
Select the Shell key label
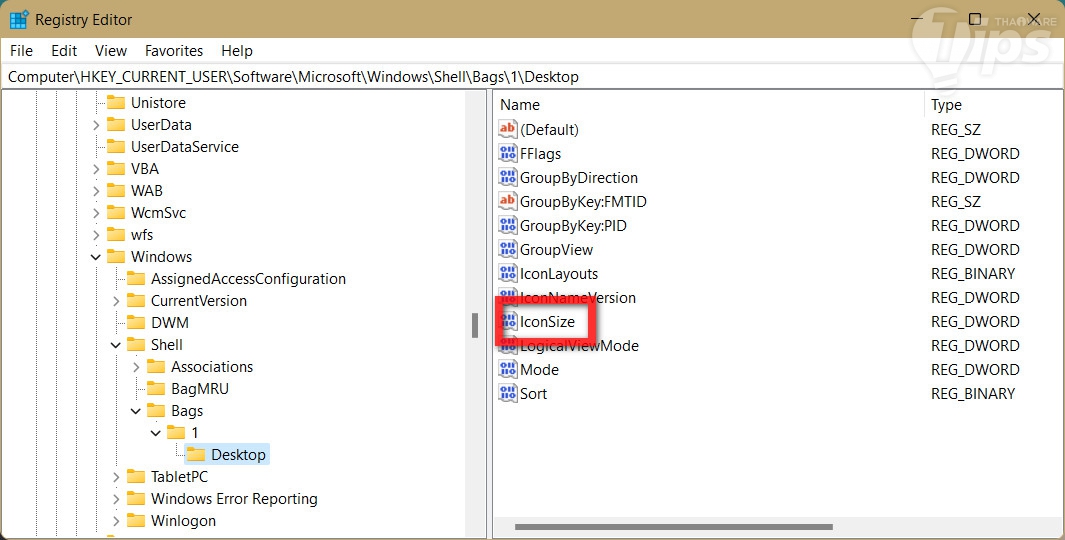point(166,344)
